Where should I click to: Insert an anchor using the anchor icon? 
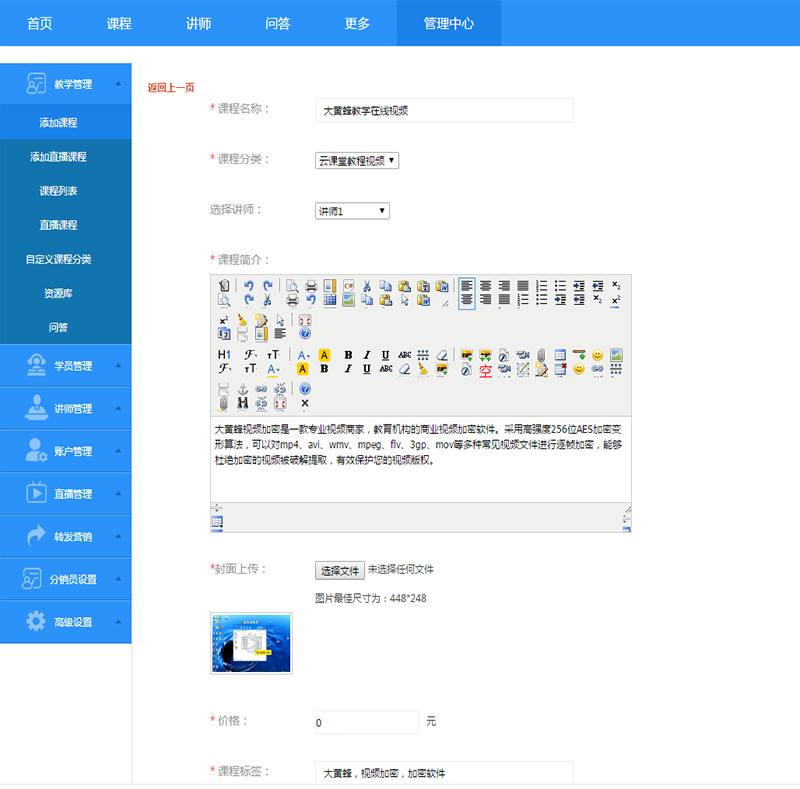(242, 389)
